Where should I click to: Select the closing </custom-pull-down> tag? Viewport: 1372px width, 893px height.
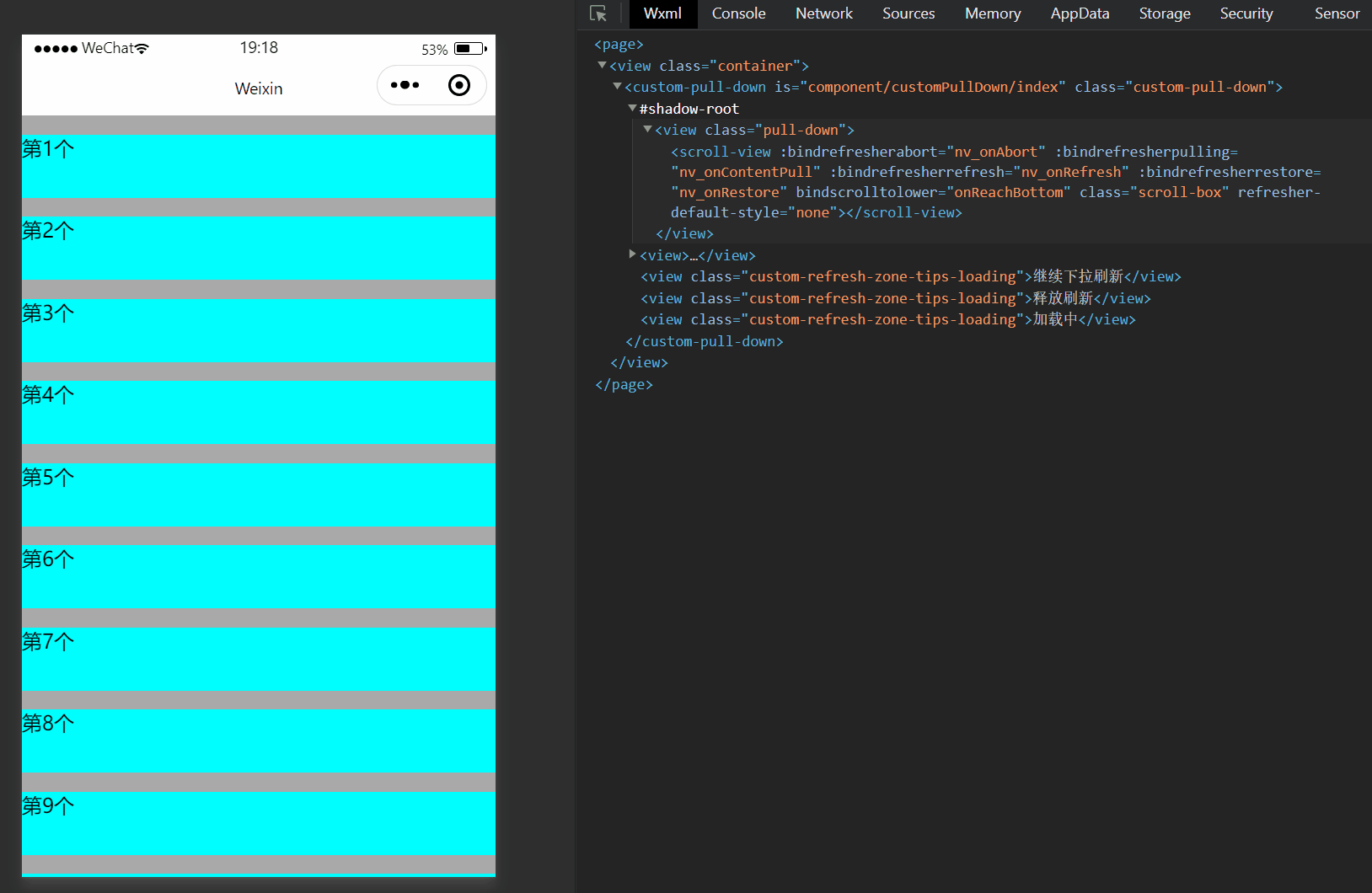click(705, 341)
